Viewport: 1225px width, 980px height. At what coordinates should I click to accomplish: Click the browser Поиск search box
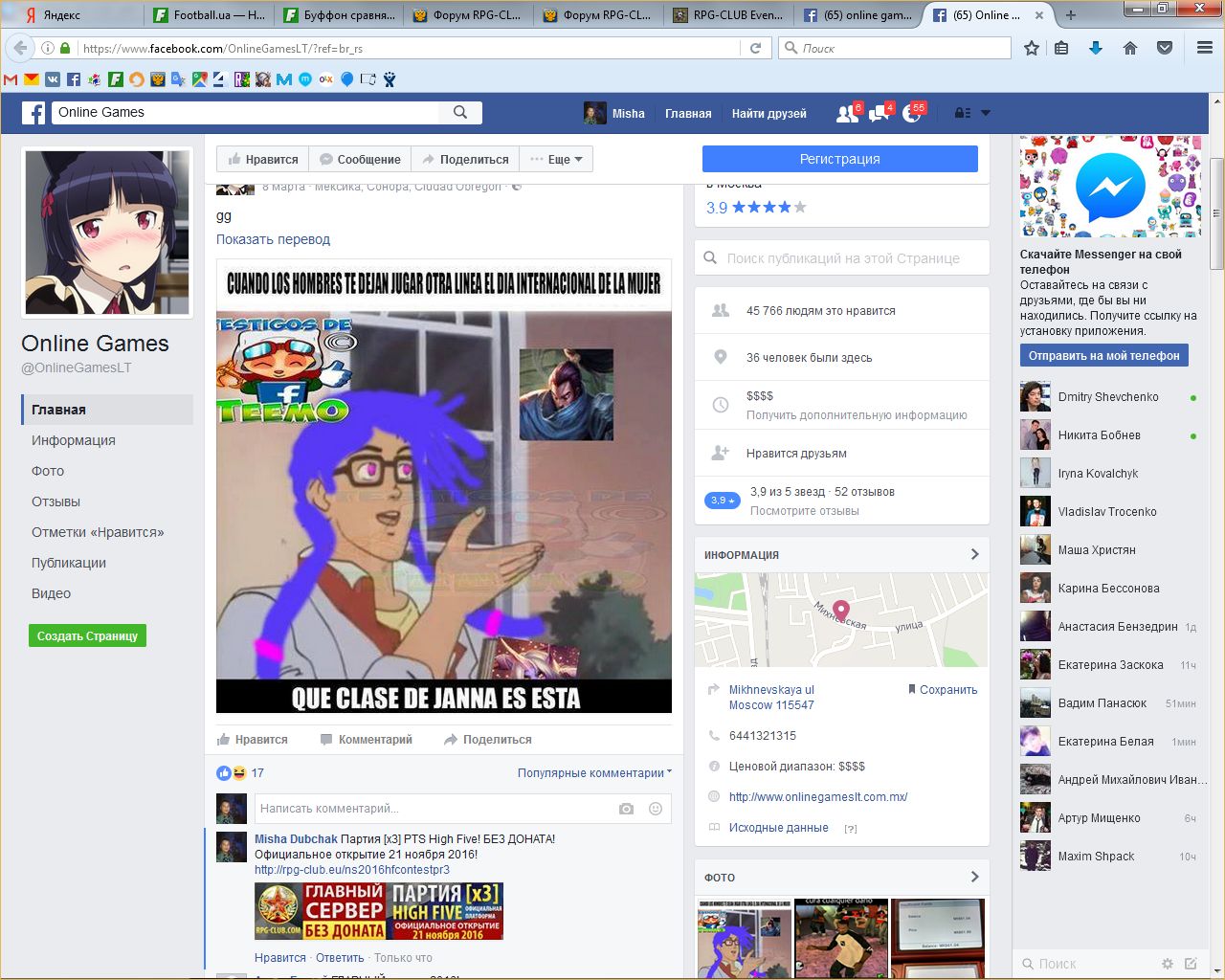(895, 48)
